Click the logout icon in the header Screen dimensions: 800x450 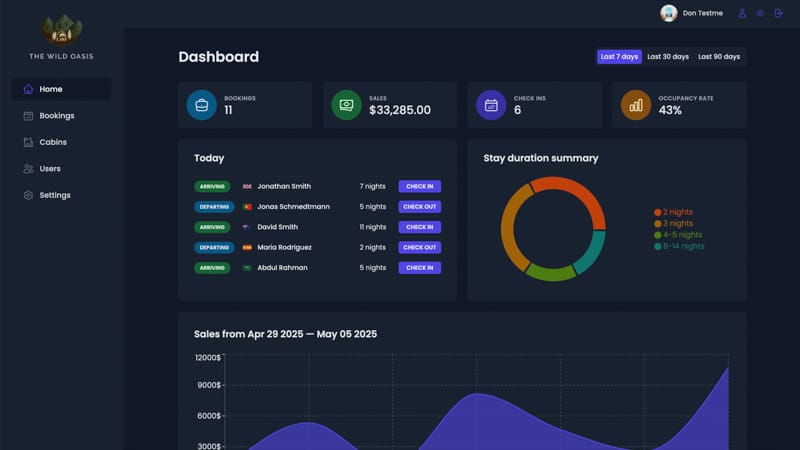pyautogui.click(x=779, y=13)
